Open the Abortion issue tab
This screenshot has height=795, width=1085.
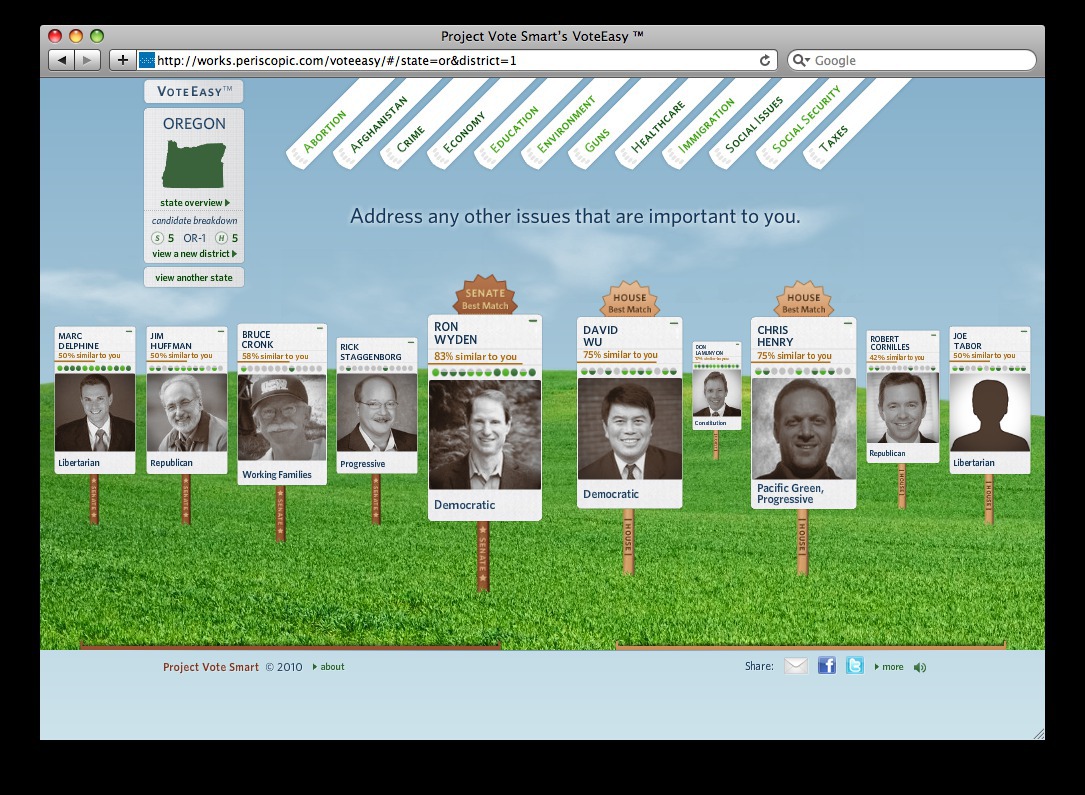click(x=324, y=131)
